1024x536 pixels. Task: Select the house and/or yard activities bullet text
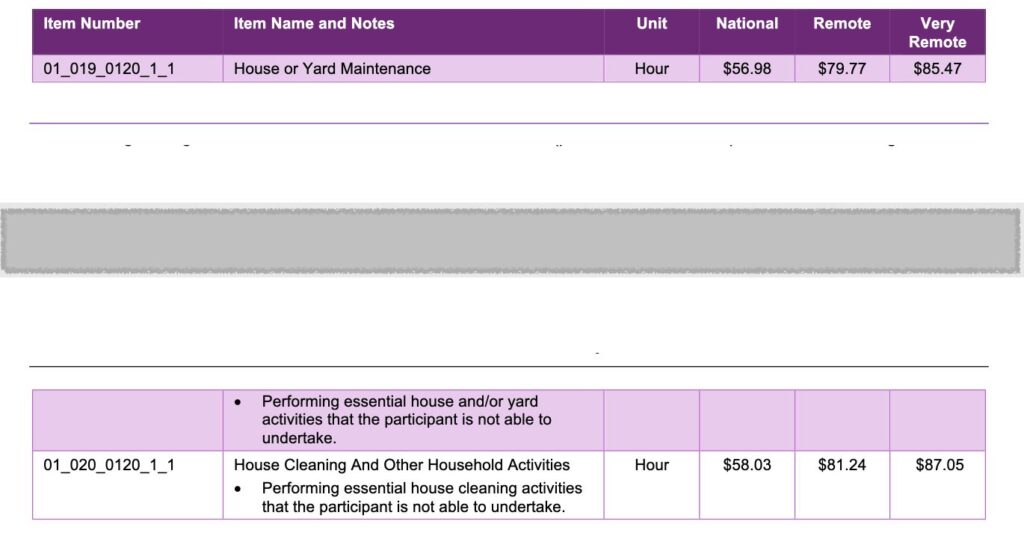pyautogui.click(x=405, y=420)
